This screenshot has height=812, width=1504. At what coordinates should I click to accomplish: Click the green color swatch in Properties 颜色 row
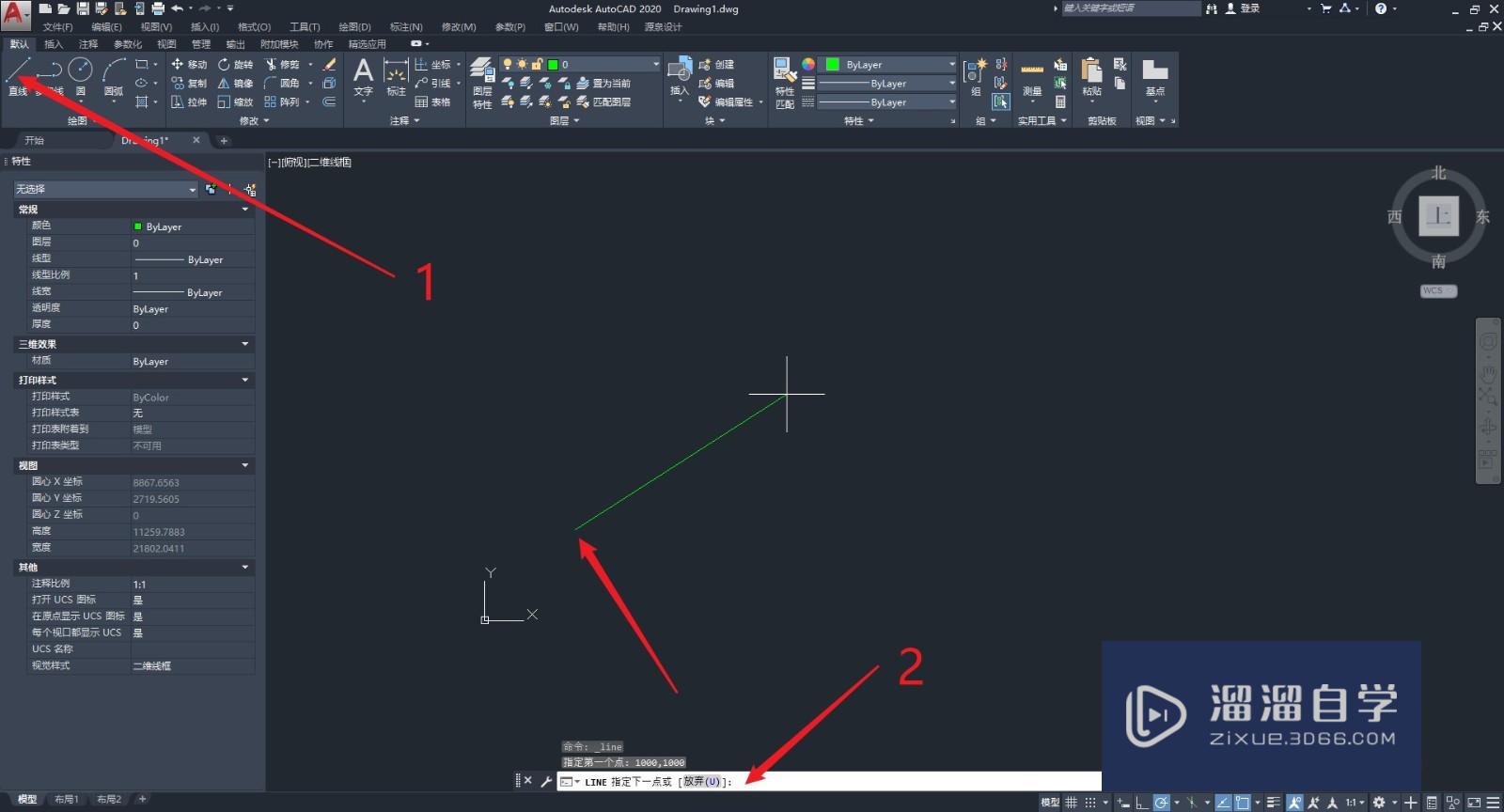point(137,226)
